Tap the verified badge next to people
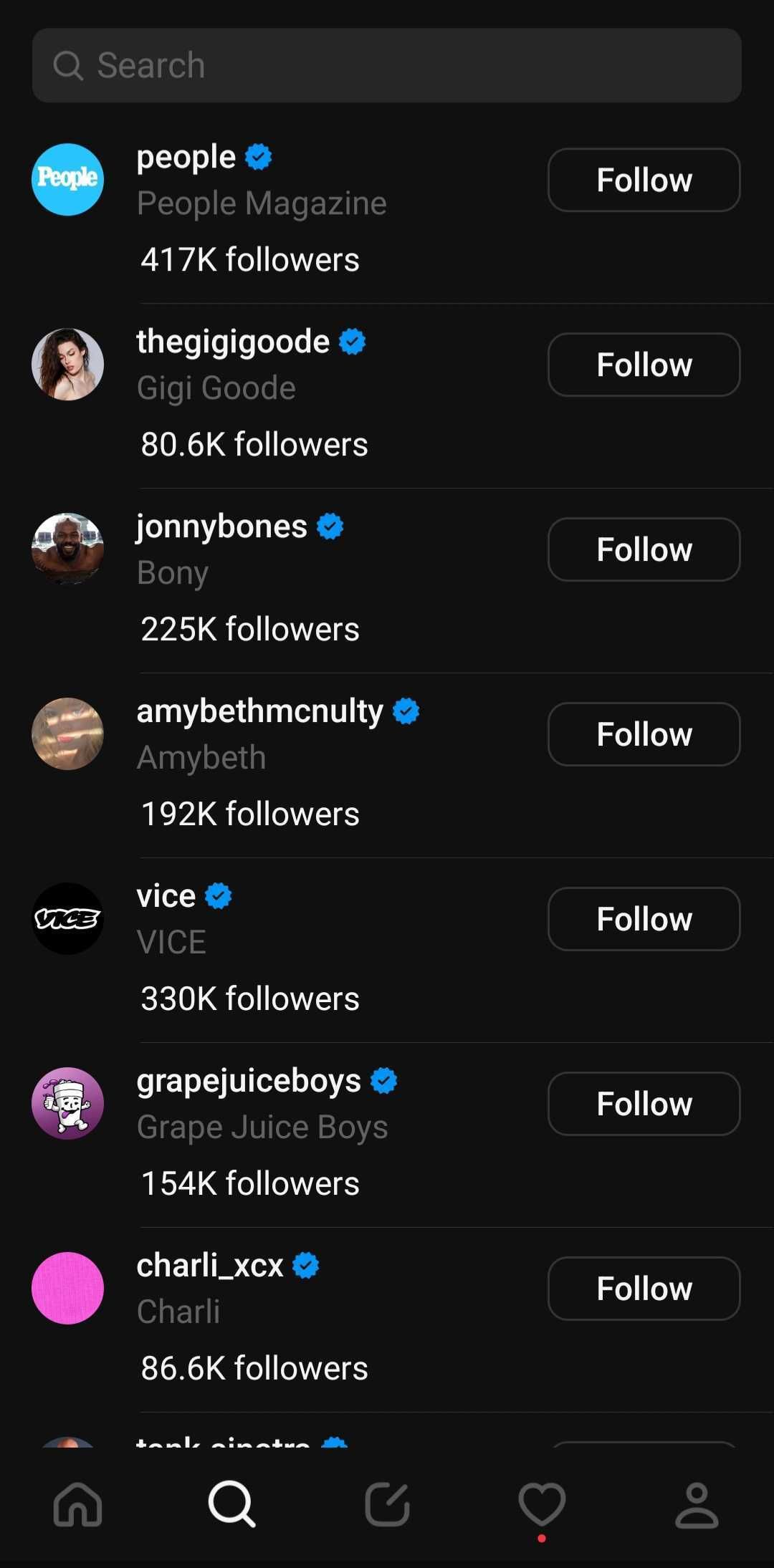The height and width of the screenshot is (1568, 774). coord(259,157)
